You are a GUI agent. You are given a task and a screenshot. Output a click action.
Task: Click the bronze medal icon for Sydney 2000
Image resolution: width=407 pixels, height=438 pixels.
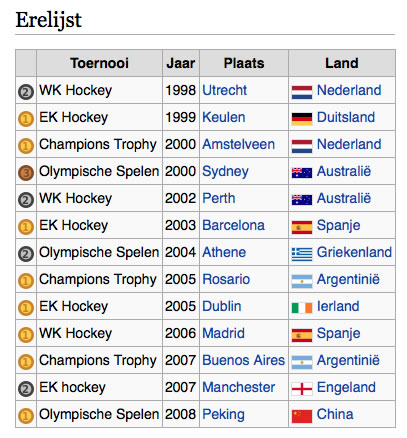[x=26, y=173]
